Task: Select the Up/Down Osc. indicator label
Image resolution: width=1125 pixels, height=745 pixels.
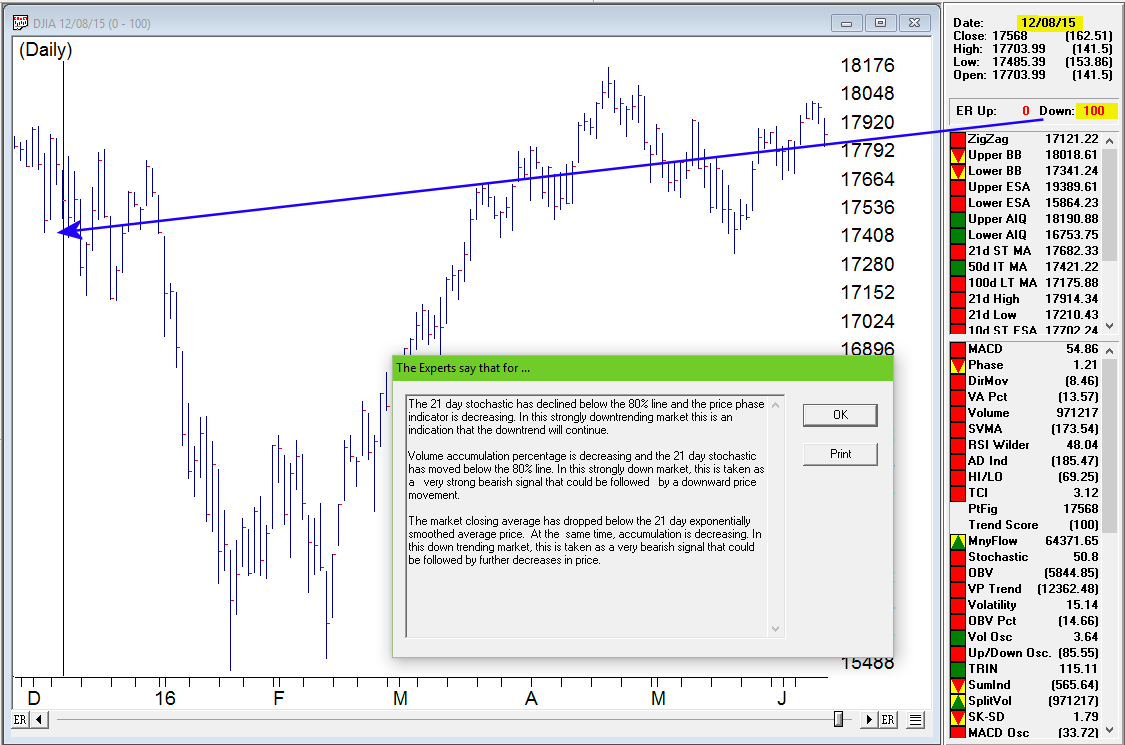Action: (1009, 653)
